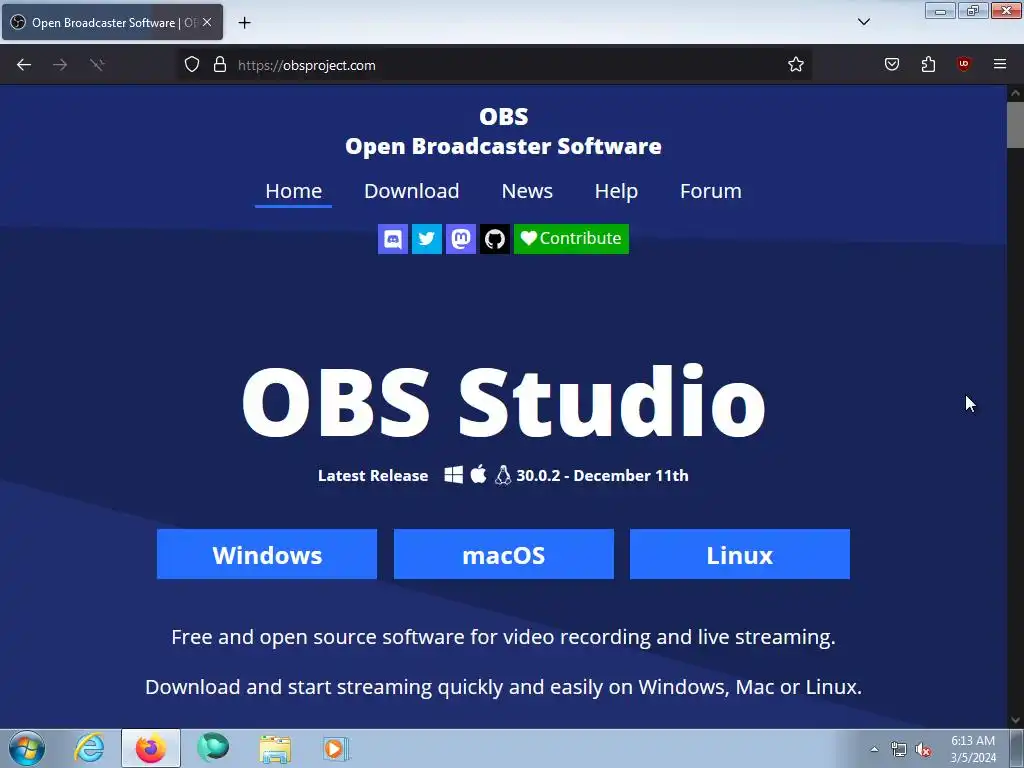Viewport: 1024px width, 768px height.
Task: Save page to Pocket icon
Action: tap(892, 64)
